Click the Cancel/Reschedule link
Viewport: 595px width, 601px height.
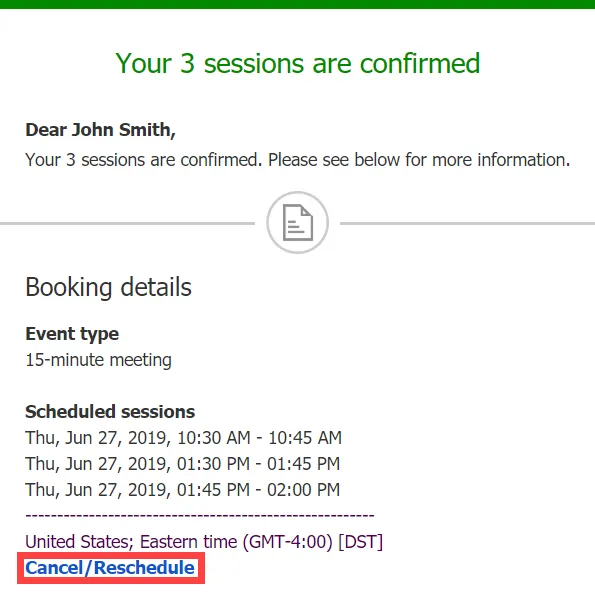110,568
